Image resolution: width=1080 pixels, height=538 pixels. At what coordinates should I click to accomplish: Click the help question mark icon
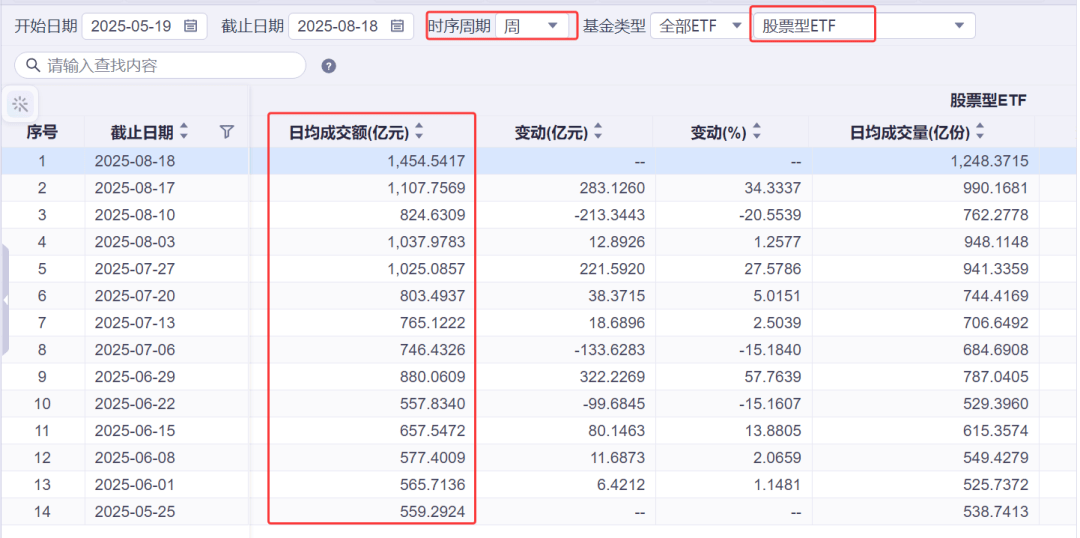[x=329, y=66]
